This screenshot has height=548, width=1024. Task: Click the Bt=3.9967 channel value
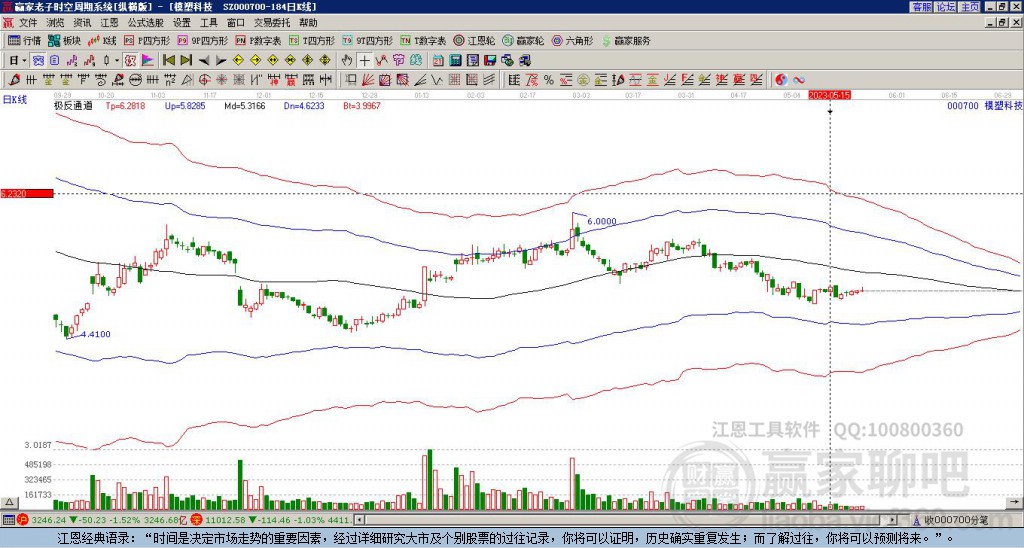tap(362, 105)
